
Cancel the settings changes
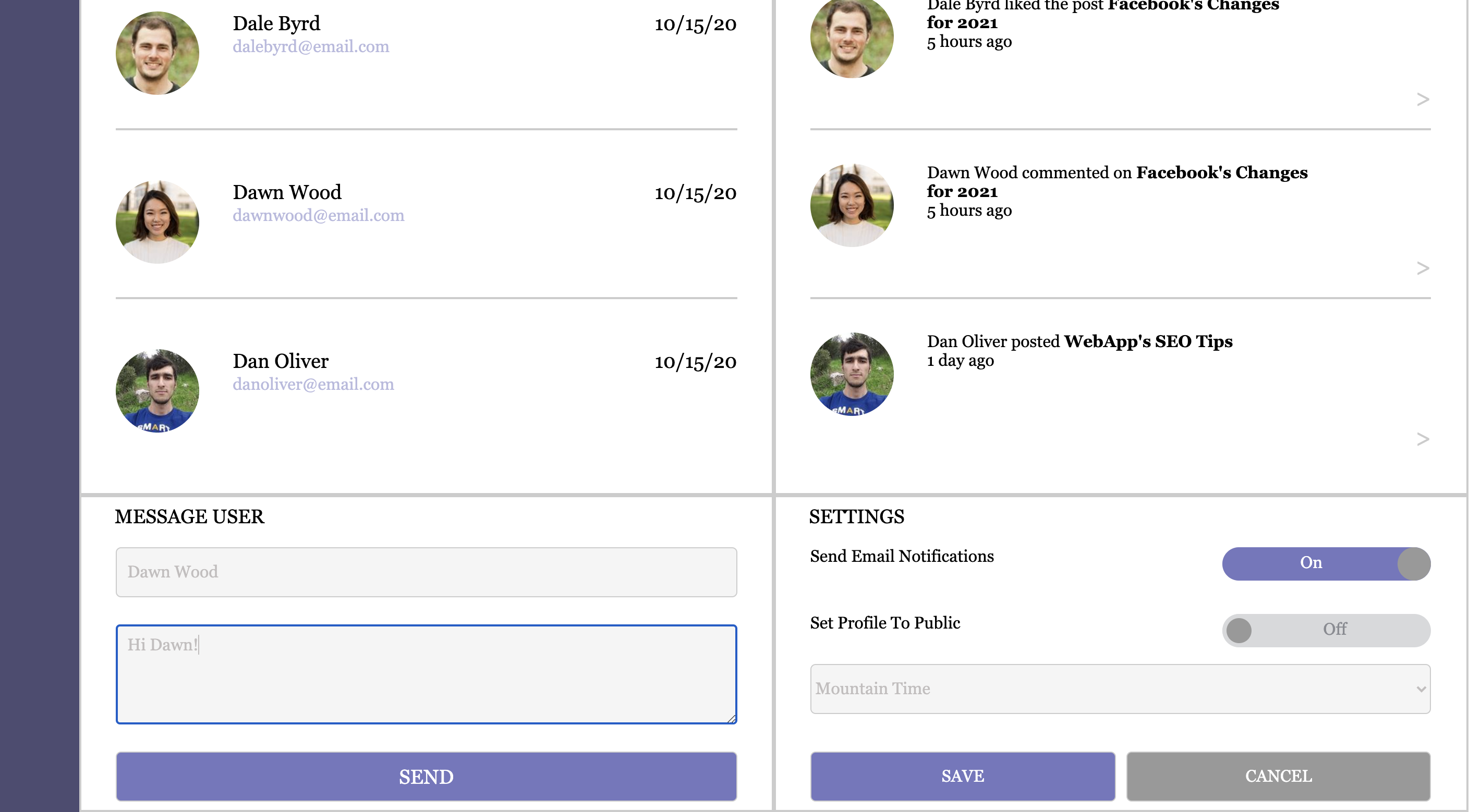click(x=1278, y=776)
